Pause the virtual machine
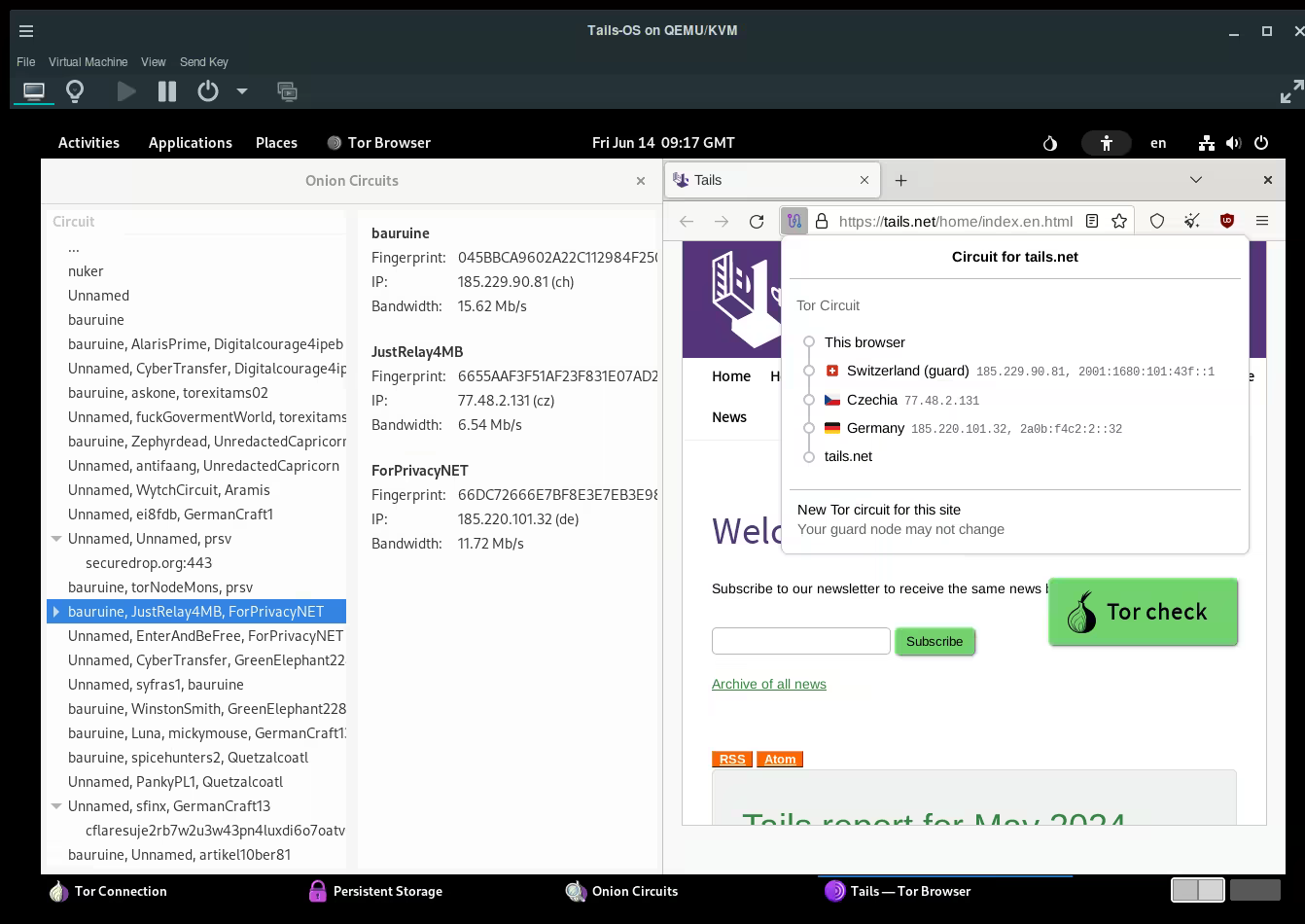This screenshot has height=924, width=1305. 167,91
